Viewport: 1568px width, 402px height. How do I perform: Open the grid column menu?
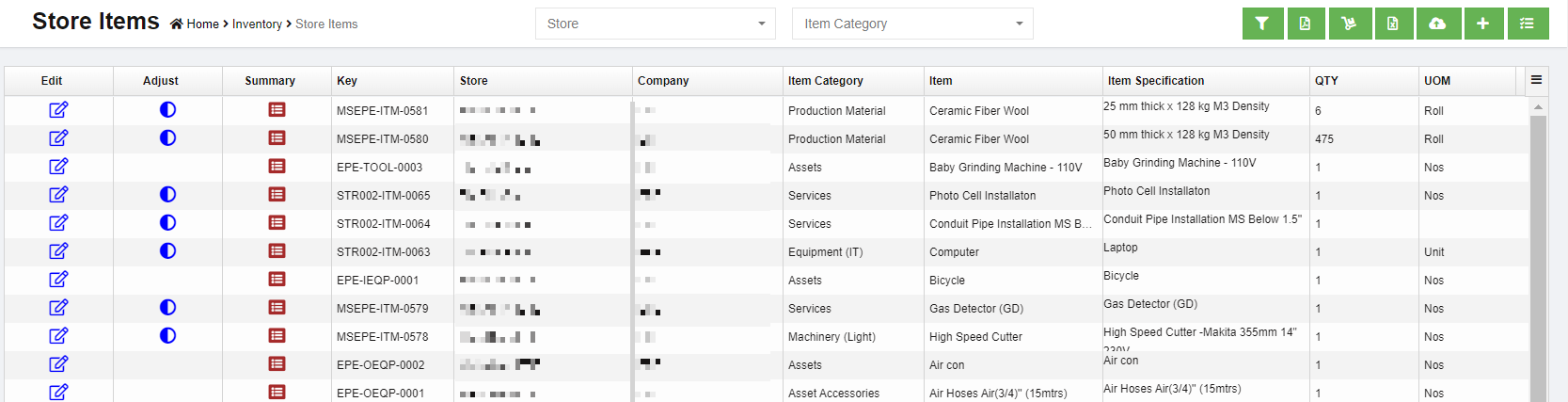pos(1536,80)
